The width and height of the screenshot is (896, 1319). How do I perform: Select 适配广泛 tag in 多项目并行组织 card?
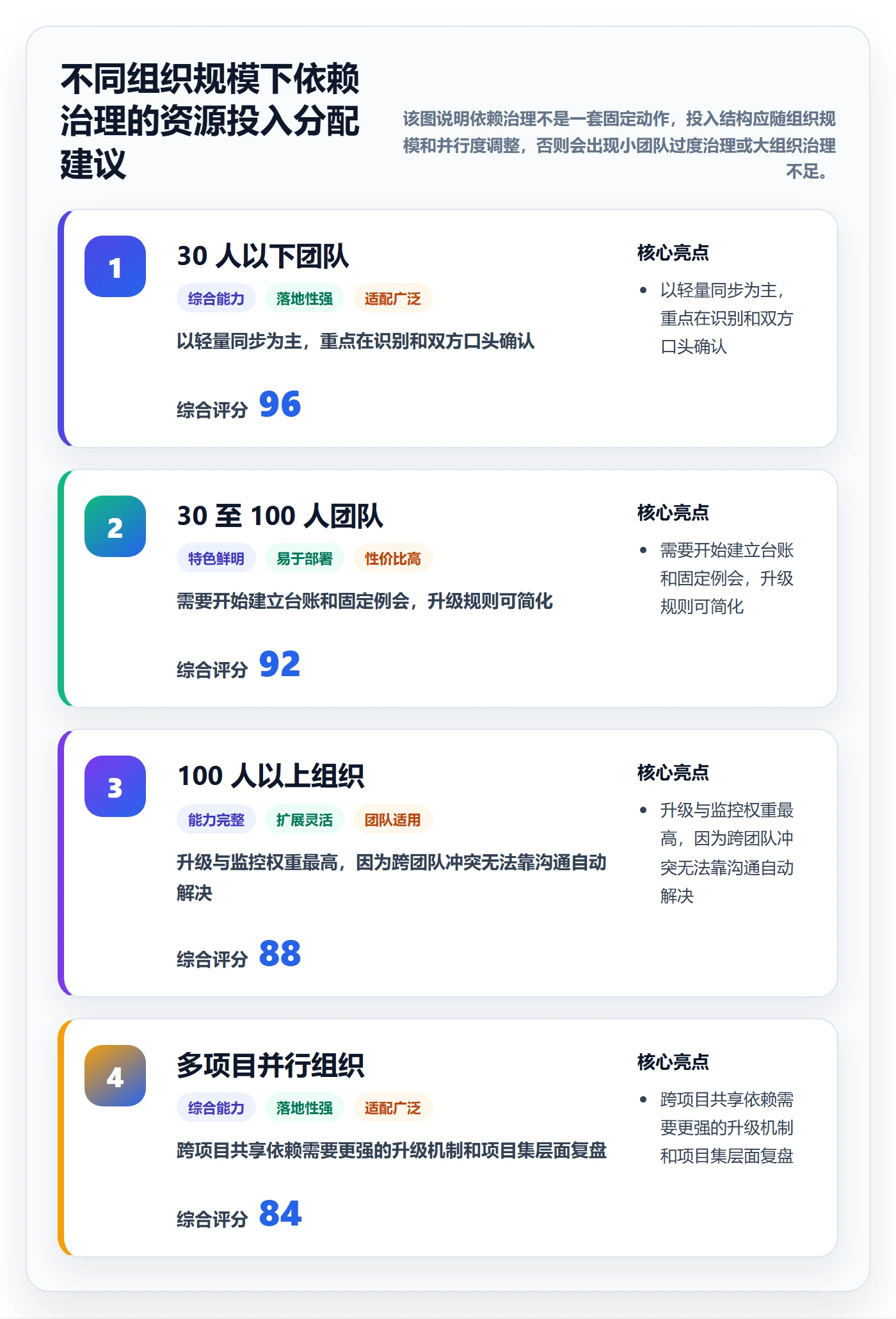click(x=393, y=1108)
